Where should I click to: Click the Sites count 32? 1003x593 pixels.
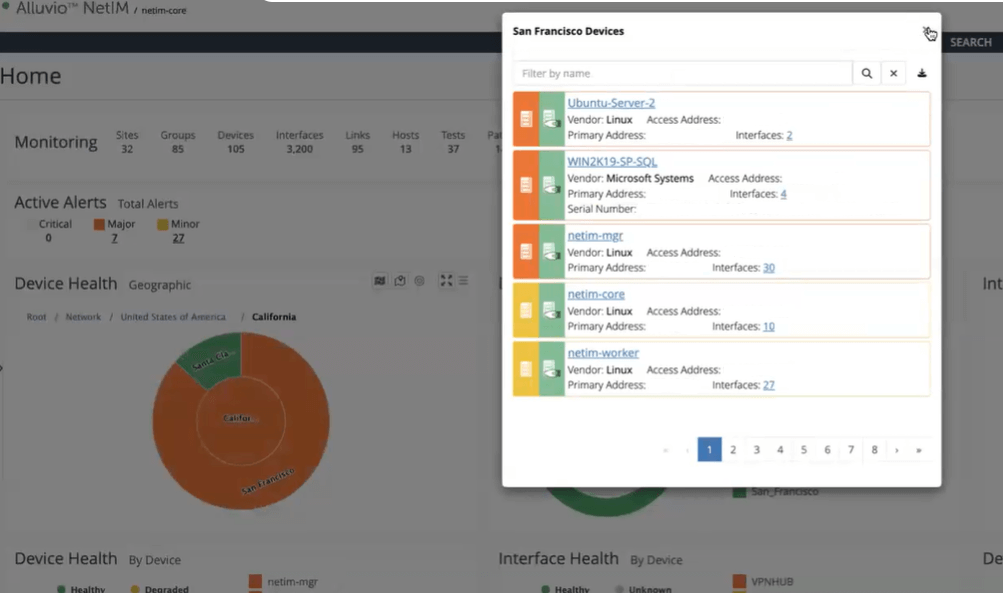pyautogui.click(x=127, y=149)
